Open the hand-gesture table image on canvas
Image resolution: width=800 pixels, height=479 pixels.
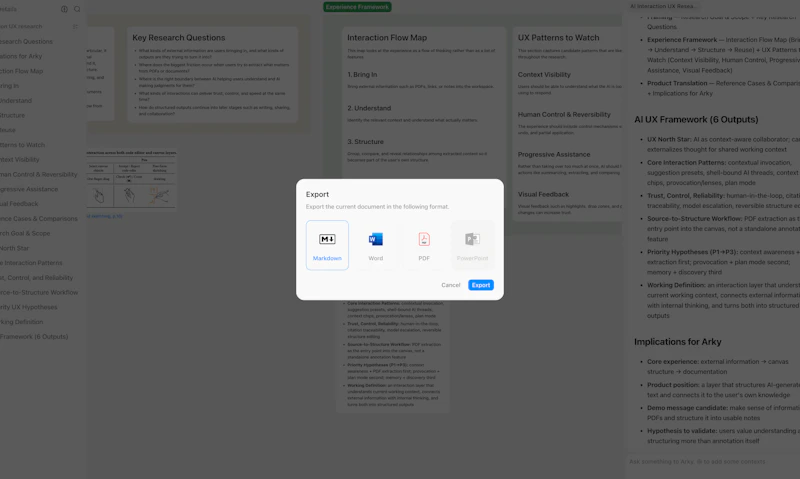pyautogui.click(x=131, y=179)
